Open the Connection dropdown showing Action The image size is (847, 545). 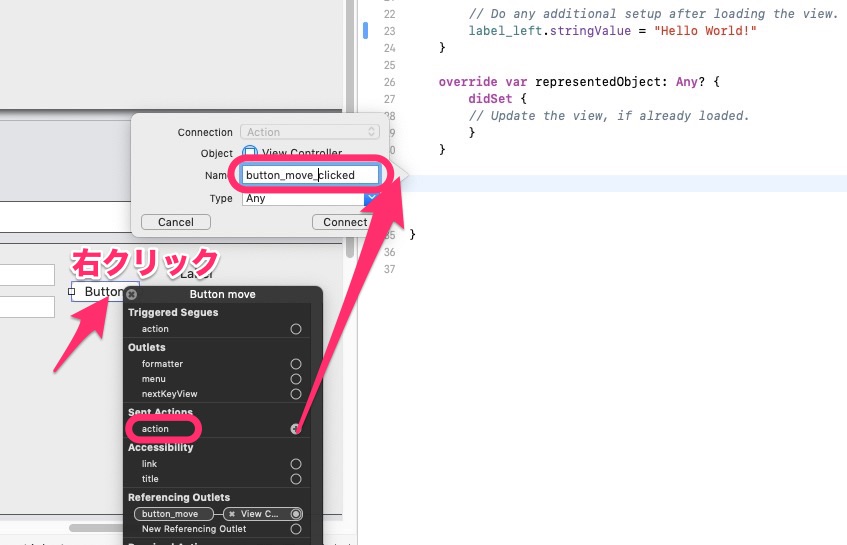pyautogui.click(x=310, y=132)
